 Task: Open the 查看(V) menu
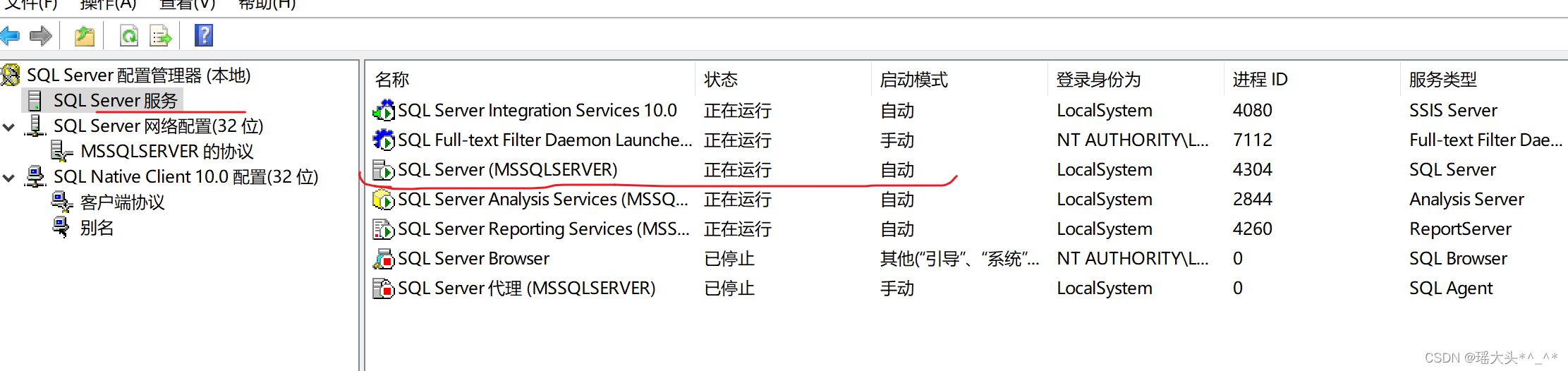(187, 4)
